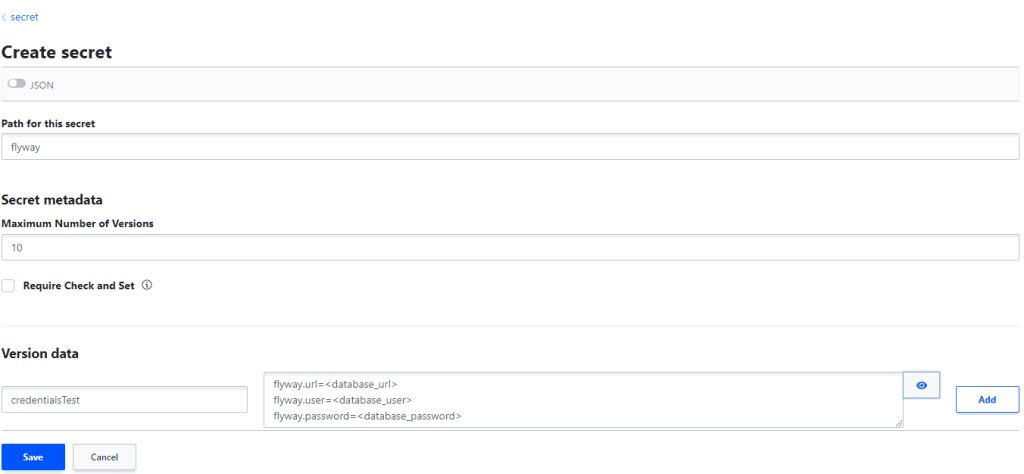
Task: Toggle the JSON switch on
Action: [x=16, y=84]
